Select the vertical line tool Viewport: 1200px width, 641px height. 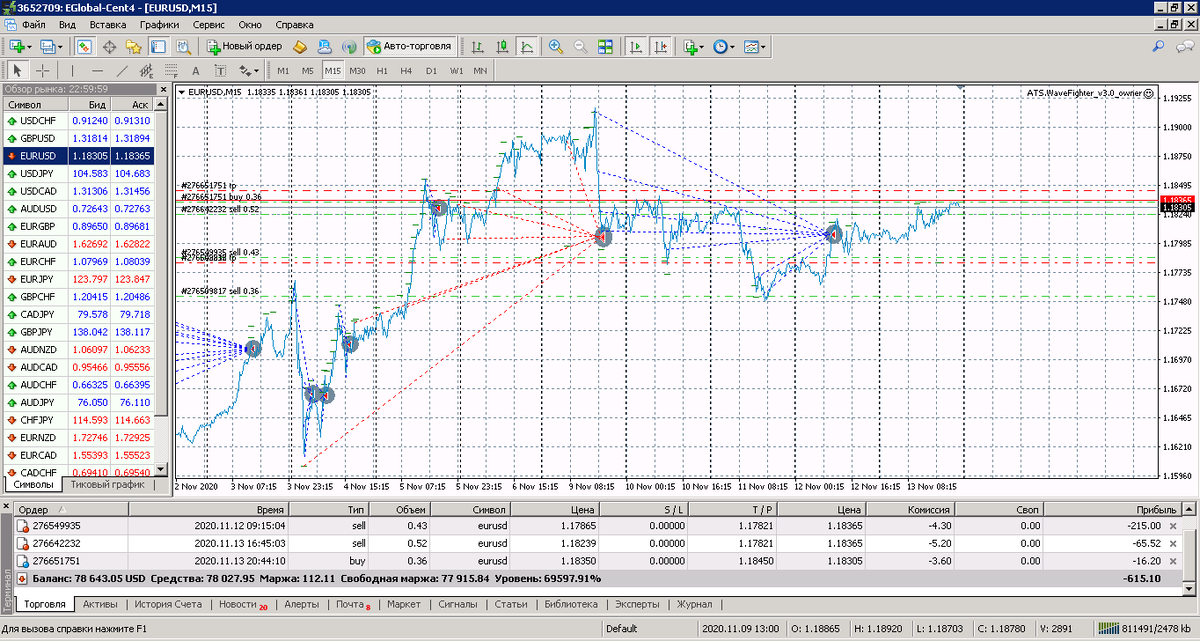click(72, 71)
